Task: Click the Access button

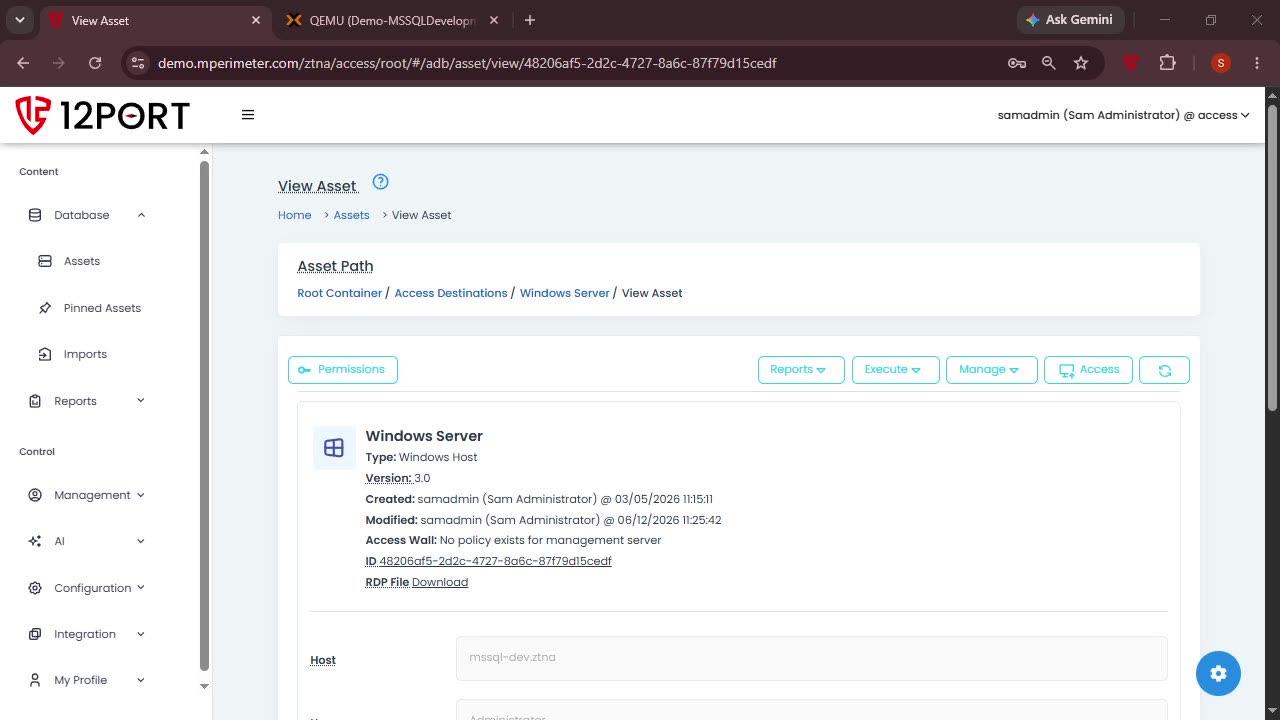Action: pyautogui.click(x=1088, y=370)
